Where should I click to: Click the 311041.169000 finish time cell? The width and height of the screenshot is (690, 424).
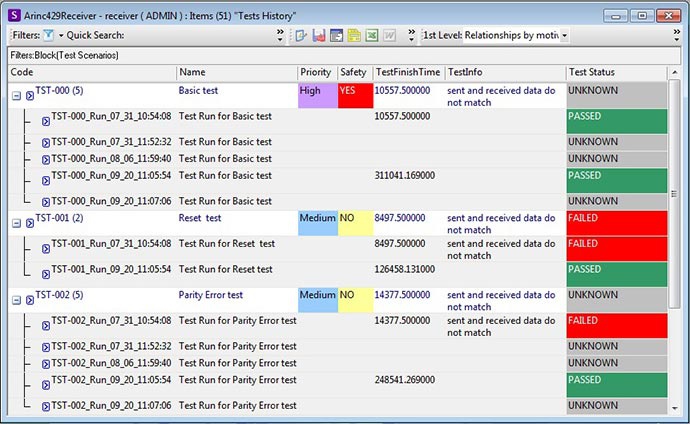(405, 175)
